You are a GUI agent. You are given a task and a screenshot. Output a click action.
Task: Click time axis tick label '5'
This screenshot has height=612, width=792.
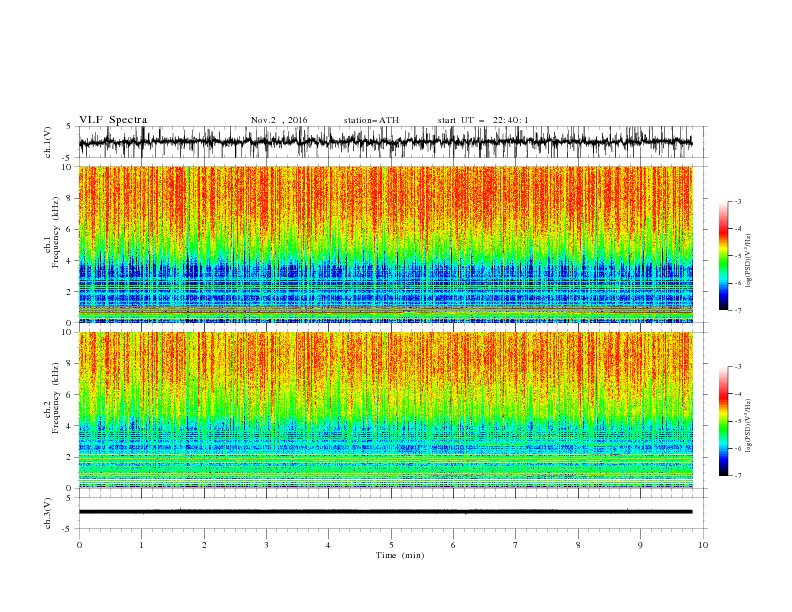pos(391,545)
